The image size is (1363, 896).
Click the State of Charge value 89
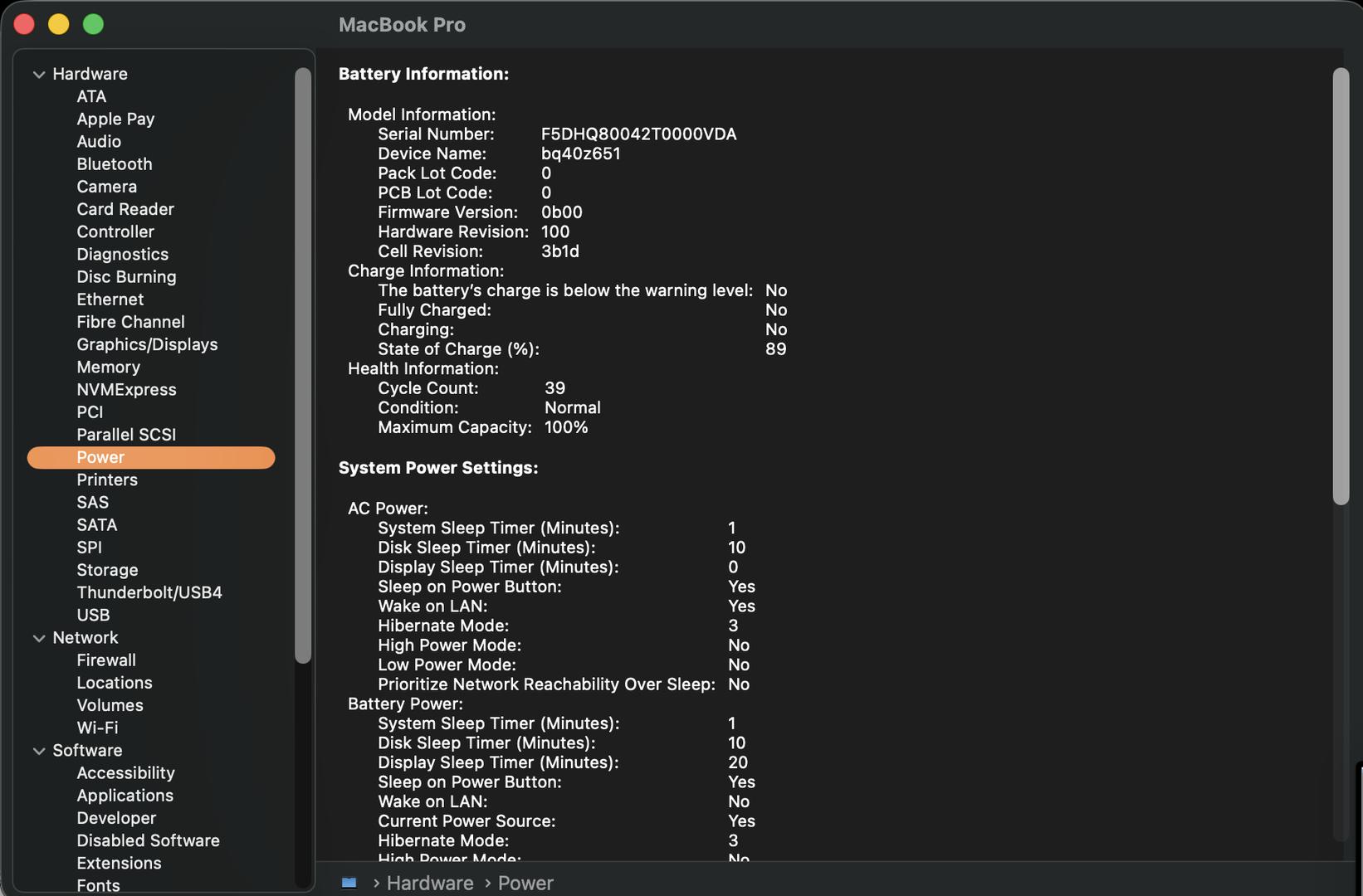click(x=775, y=348)
